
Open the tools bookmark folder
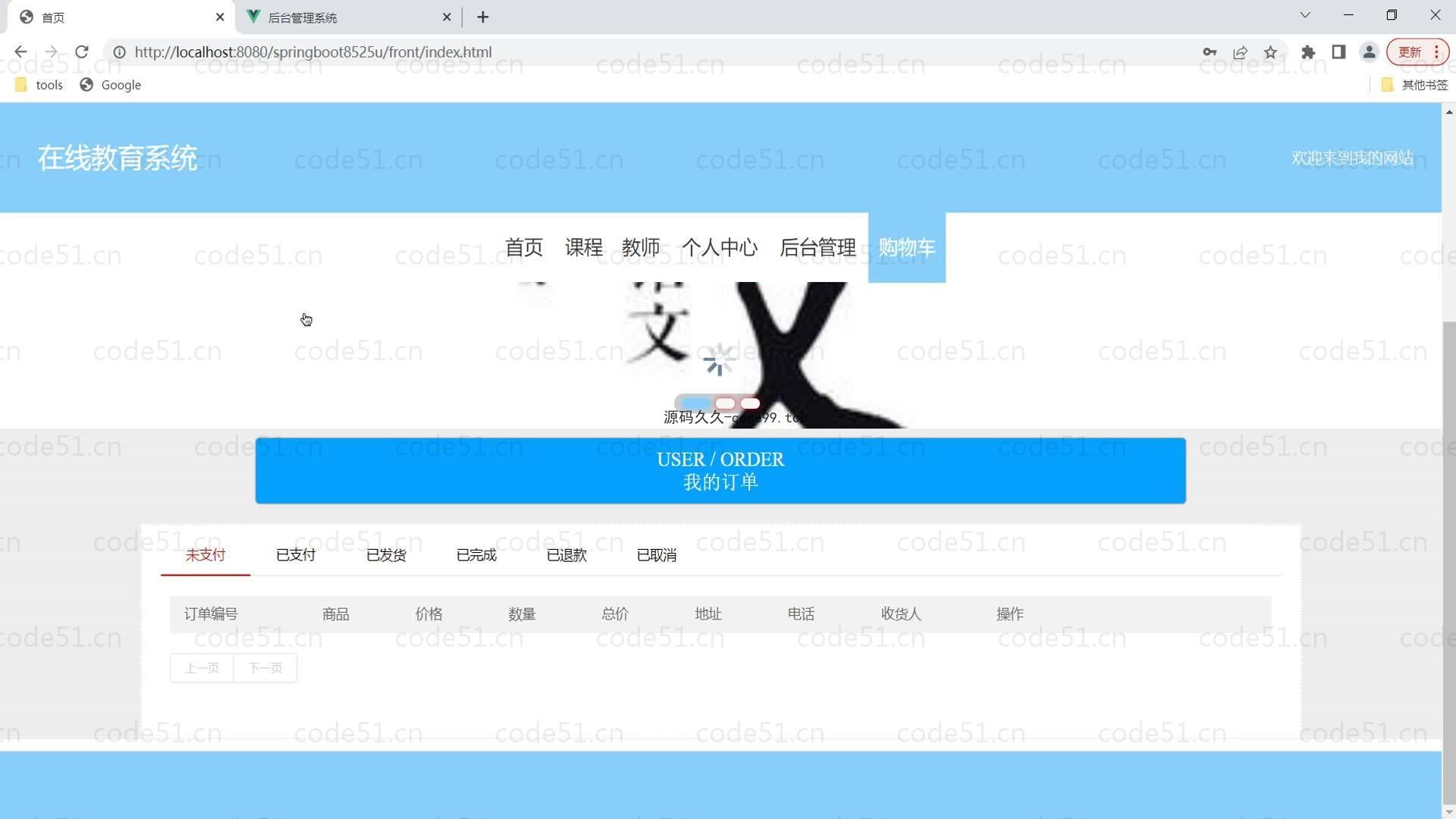click(39, 85)
